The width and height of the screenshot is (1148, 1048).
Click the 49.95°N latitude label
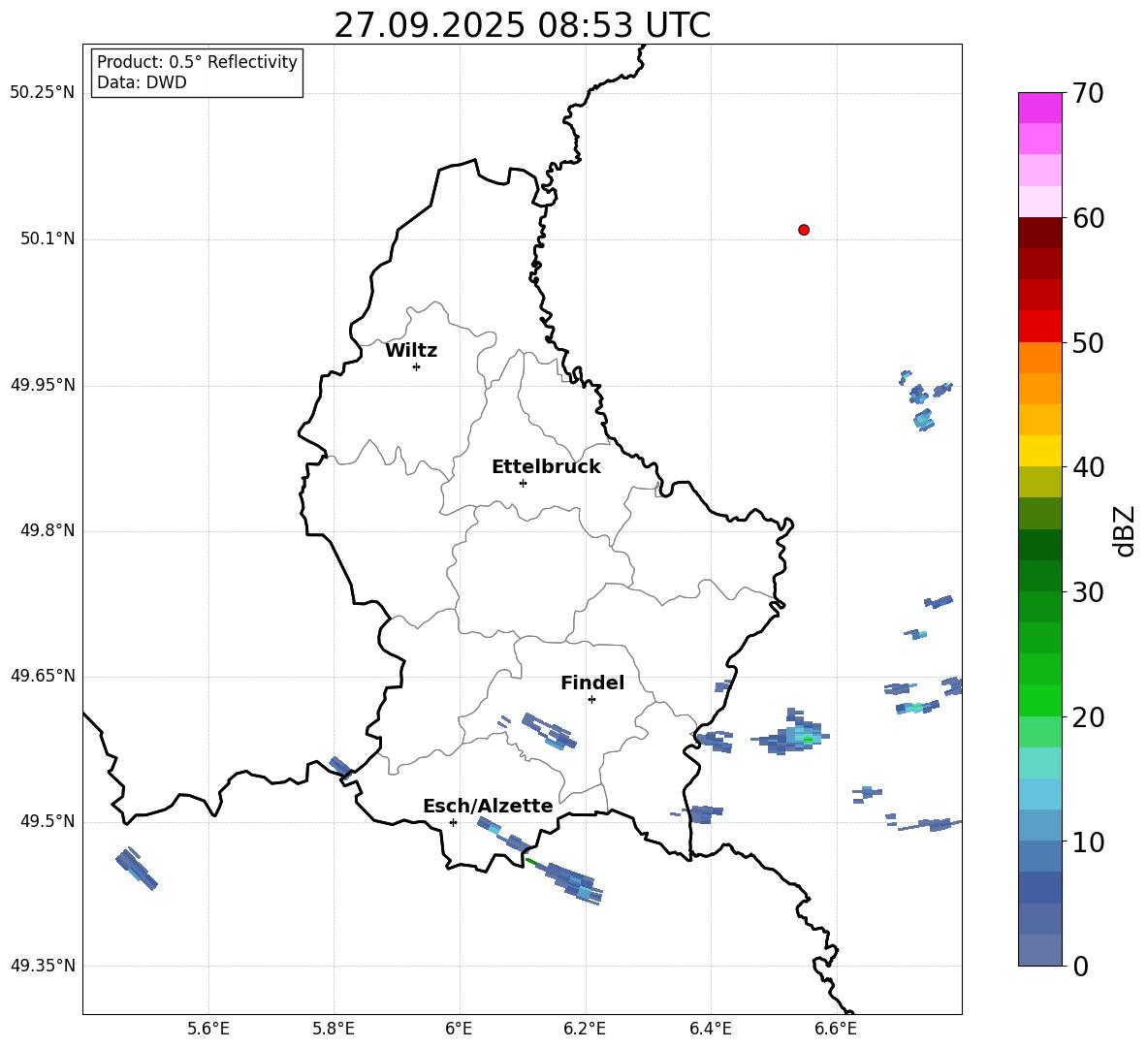43,384
